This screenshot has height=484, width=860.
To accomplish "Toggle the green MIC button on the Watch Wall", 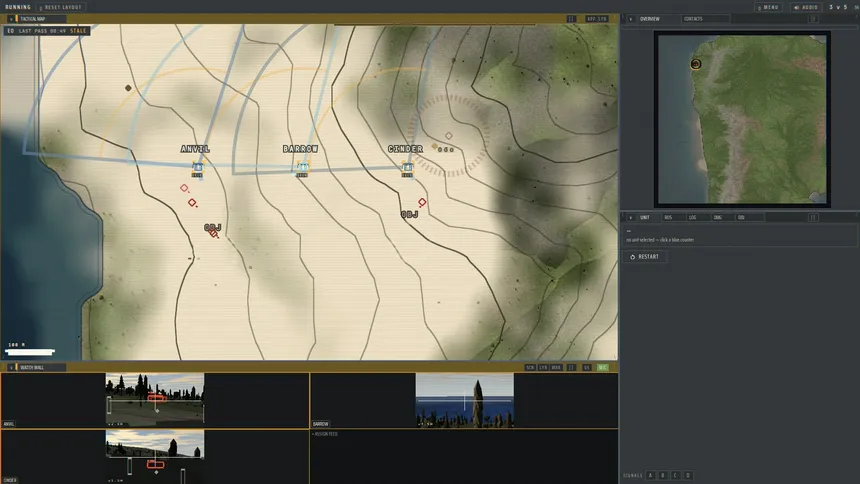I will tap(602, 367).
